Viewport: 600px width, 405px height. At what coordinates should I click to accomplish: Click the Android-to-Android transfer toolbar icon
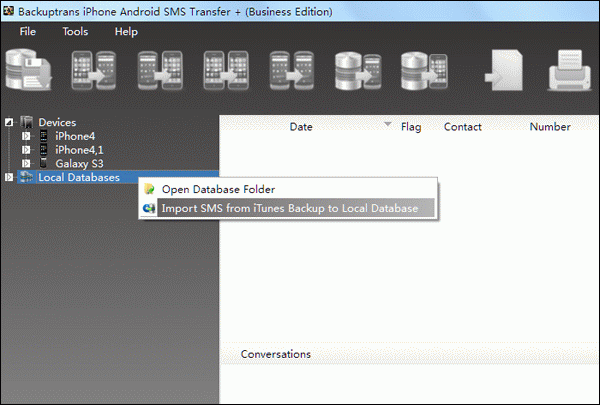(x=292, y=70)
